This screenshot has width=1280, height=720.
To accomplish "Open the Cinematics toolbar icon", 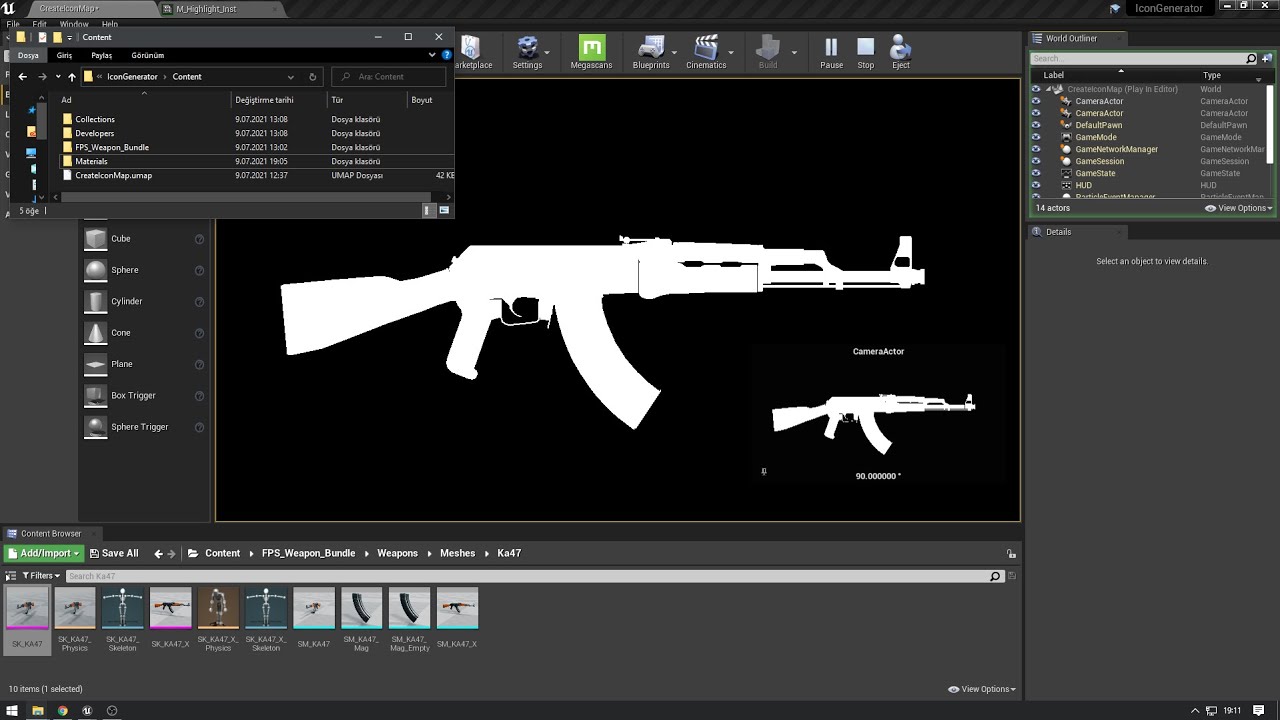I will [706, 52].
